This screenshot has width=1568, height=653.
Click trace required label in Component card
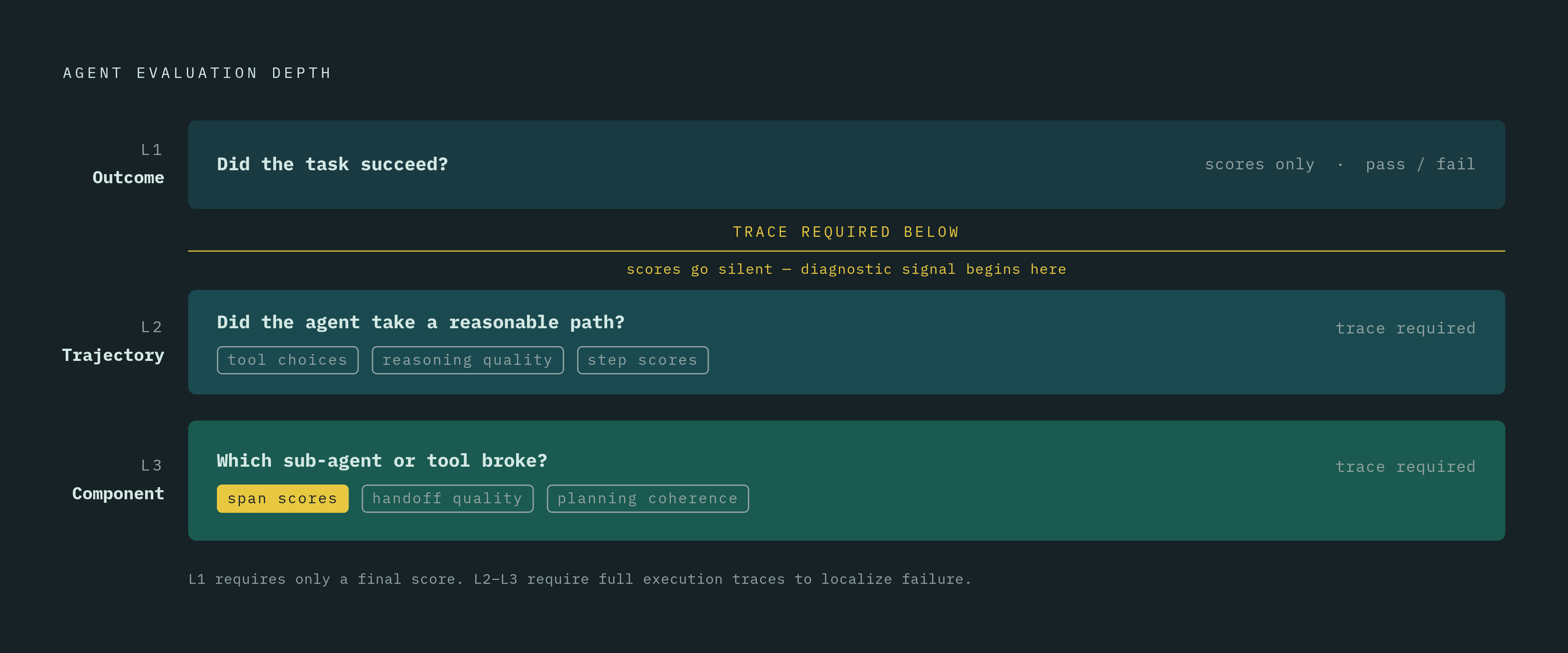[x=1405, y=467]
